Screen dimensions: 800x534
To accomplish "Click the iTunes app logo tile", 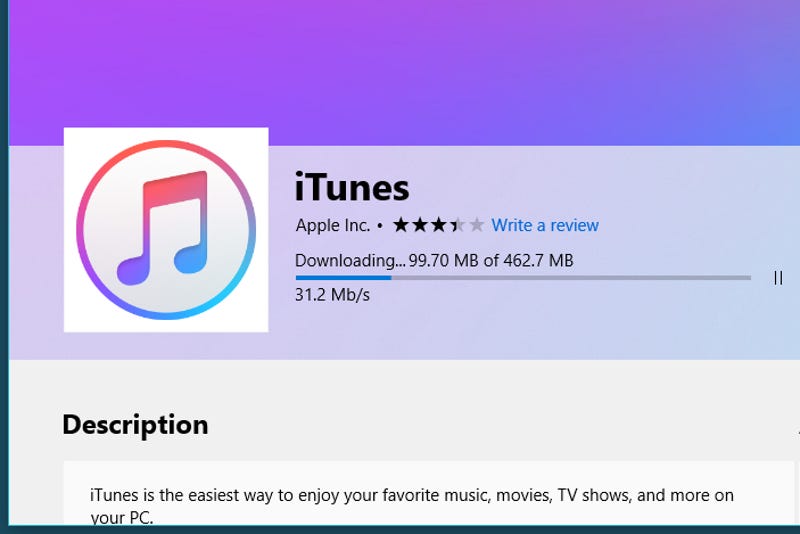I will click(x=166, y=230).
